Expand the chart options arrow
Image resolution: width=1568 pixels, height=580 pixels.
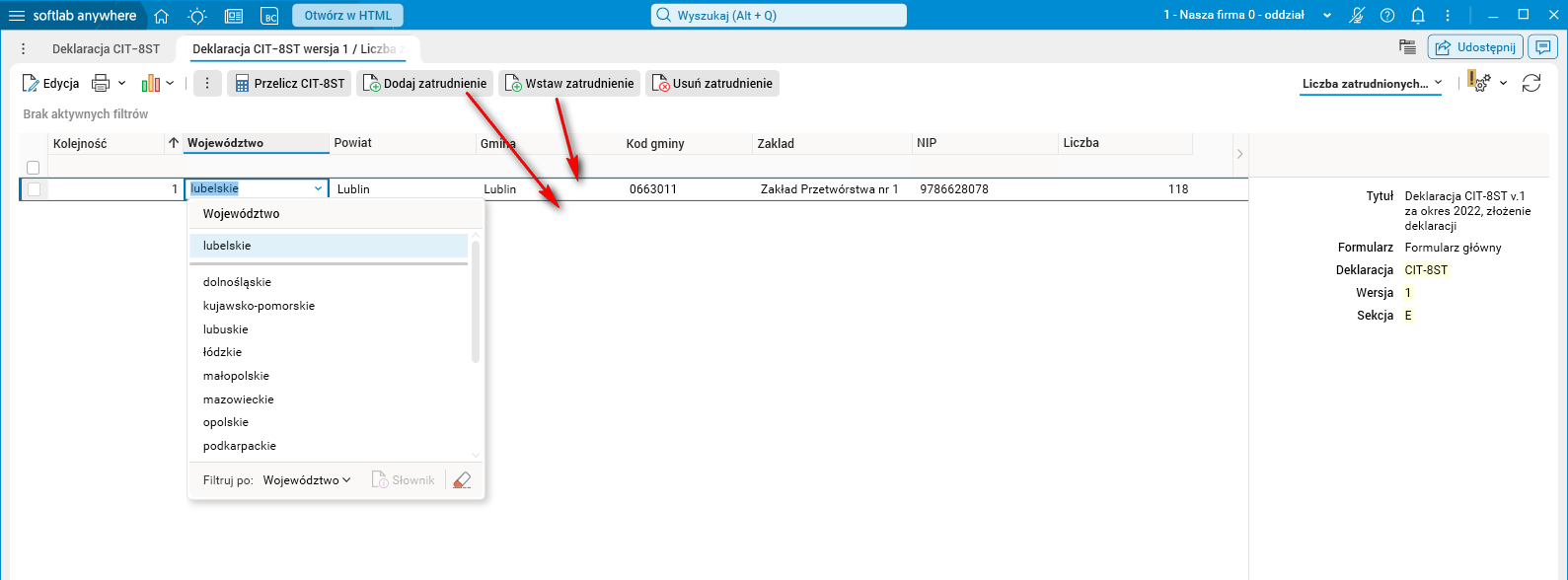170,84
